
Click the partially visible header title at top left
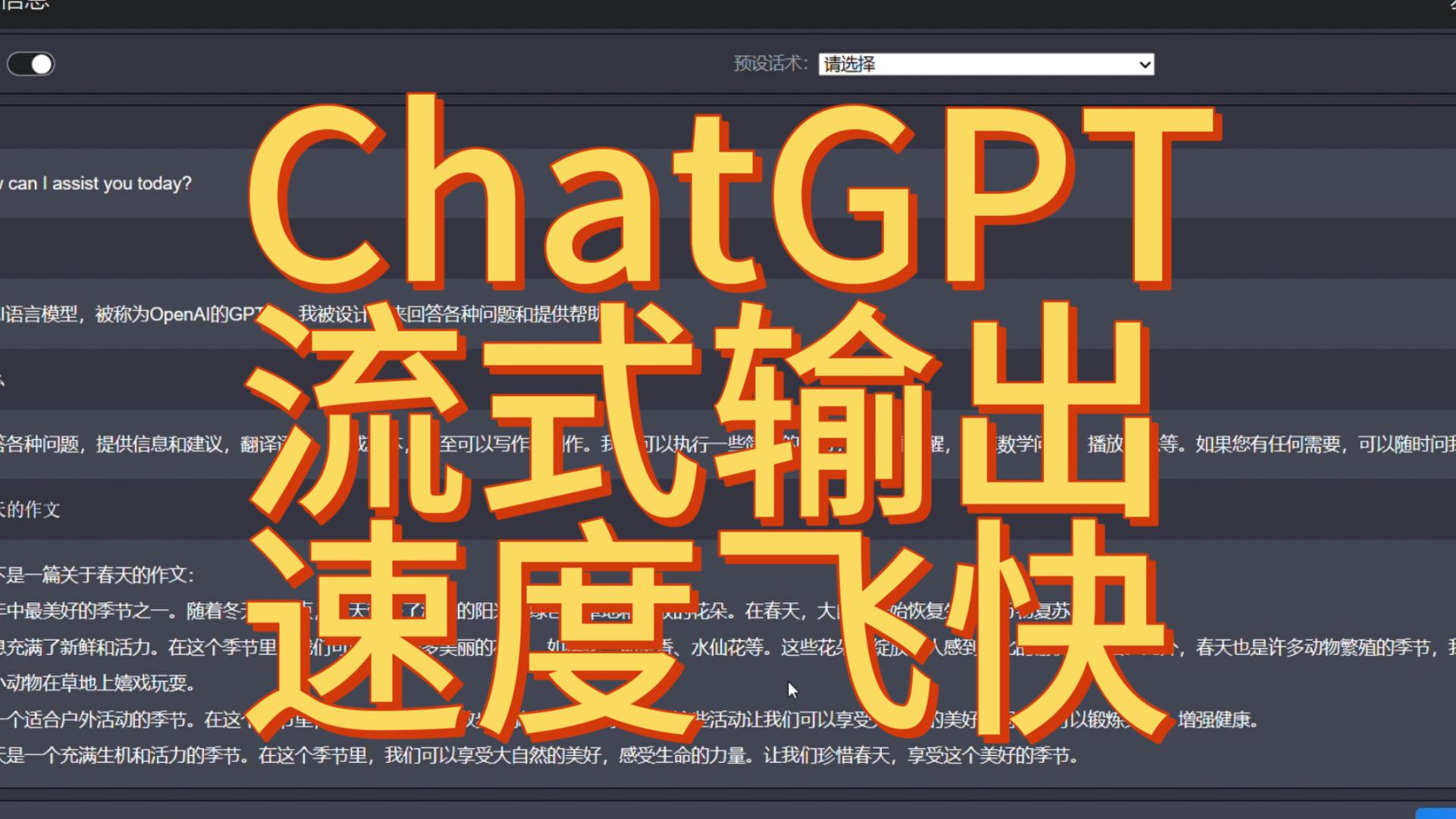click(24, 5)
